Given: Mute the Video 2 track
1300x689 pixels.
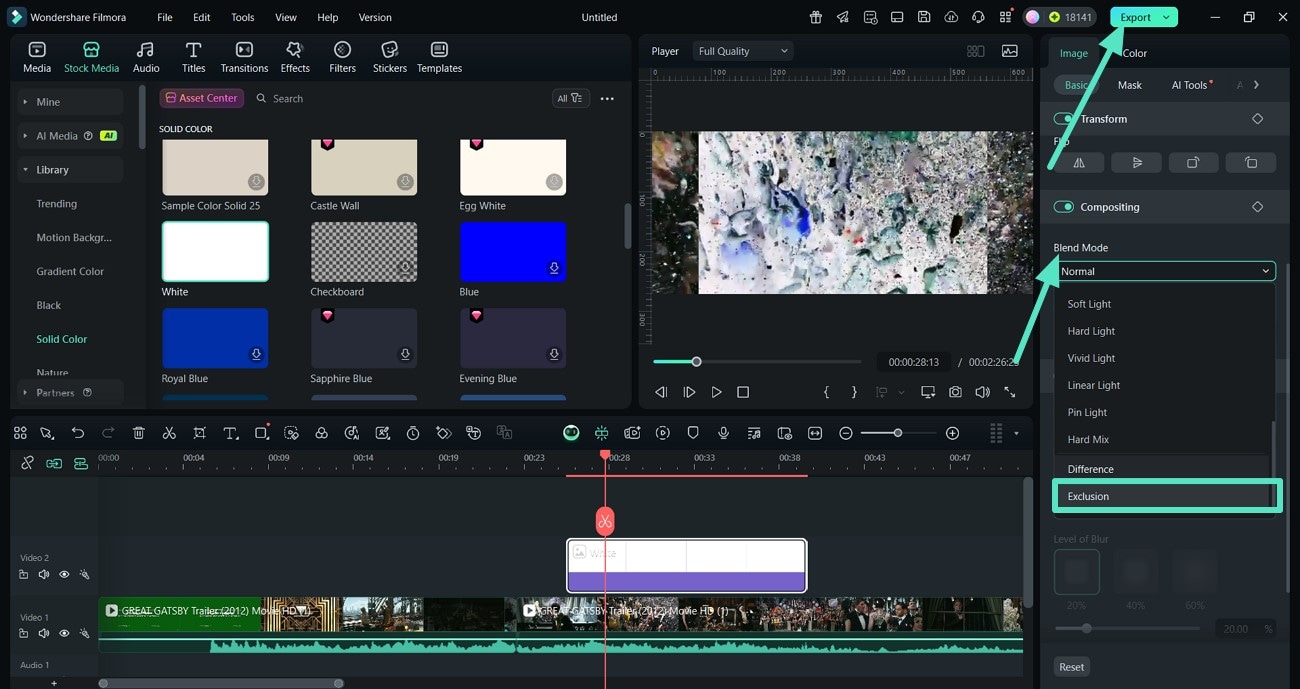Looking at the screenshot, I should coord(43,575).
